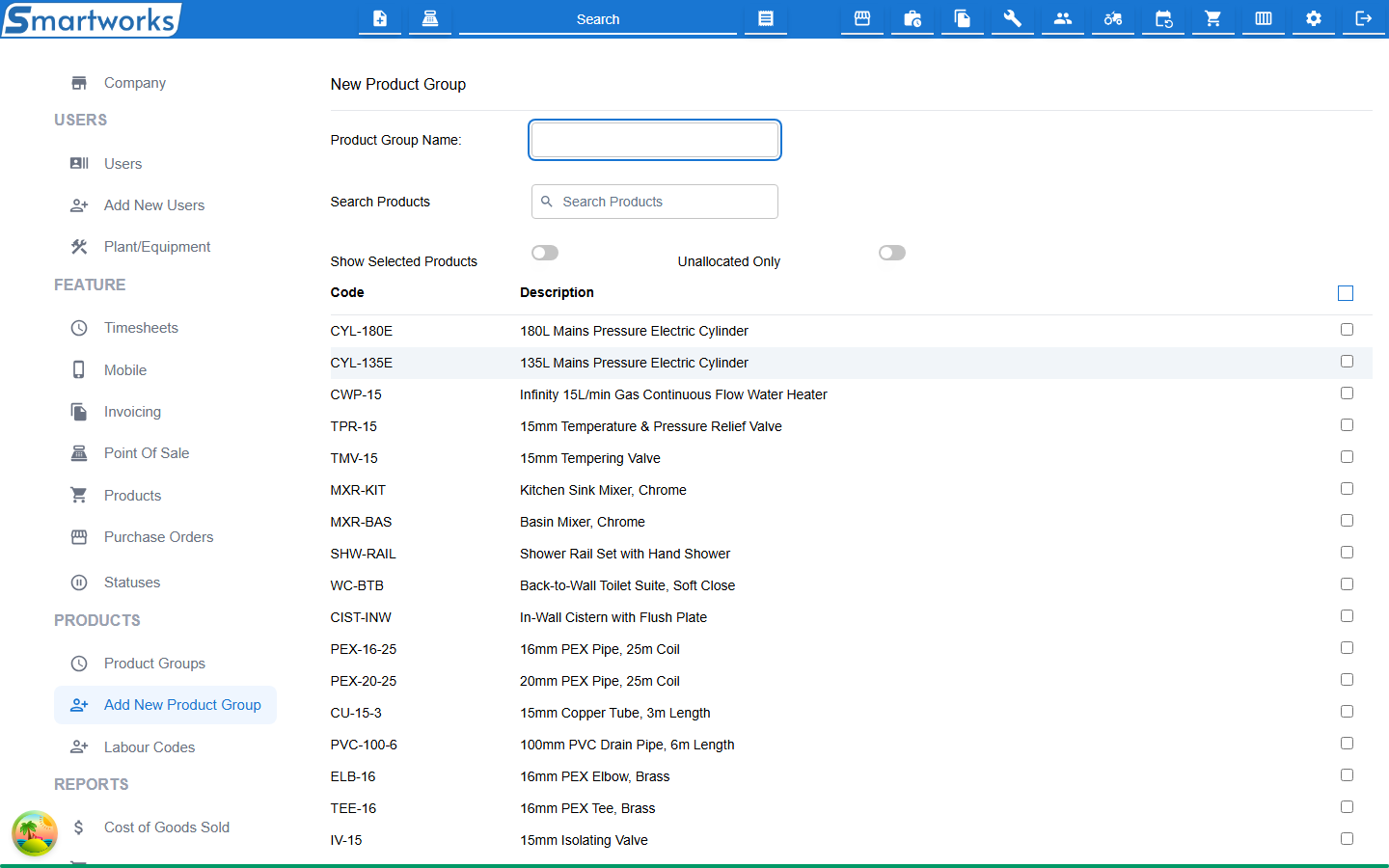The height and width of the screenshot is (868, 1389).
Task: Click the Search Products field
Action: pos(655,202)
